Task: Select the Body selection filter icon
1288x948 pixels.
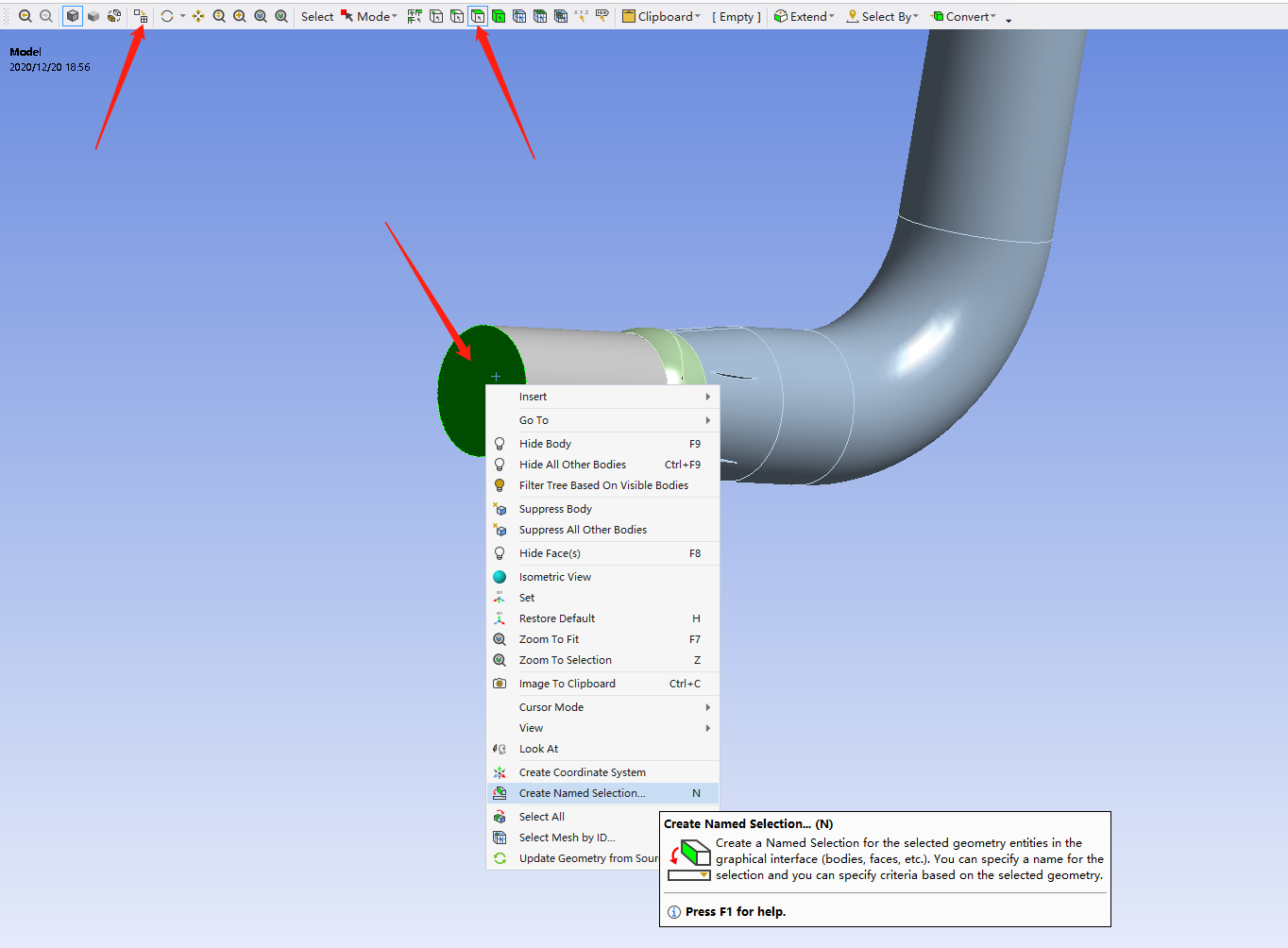Action: coord(499,16)
